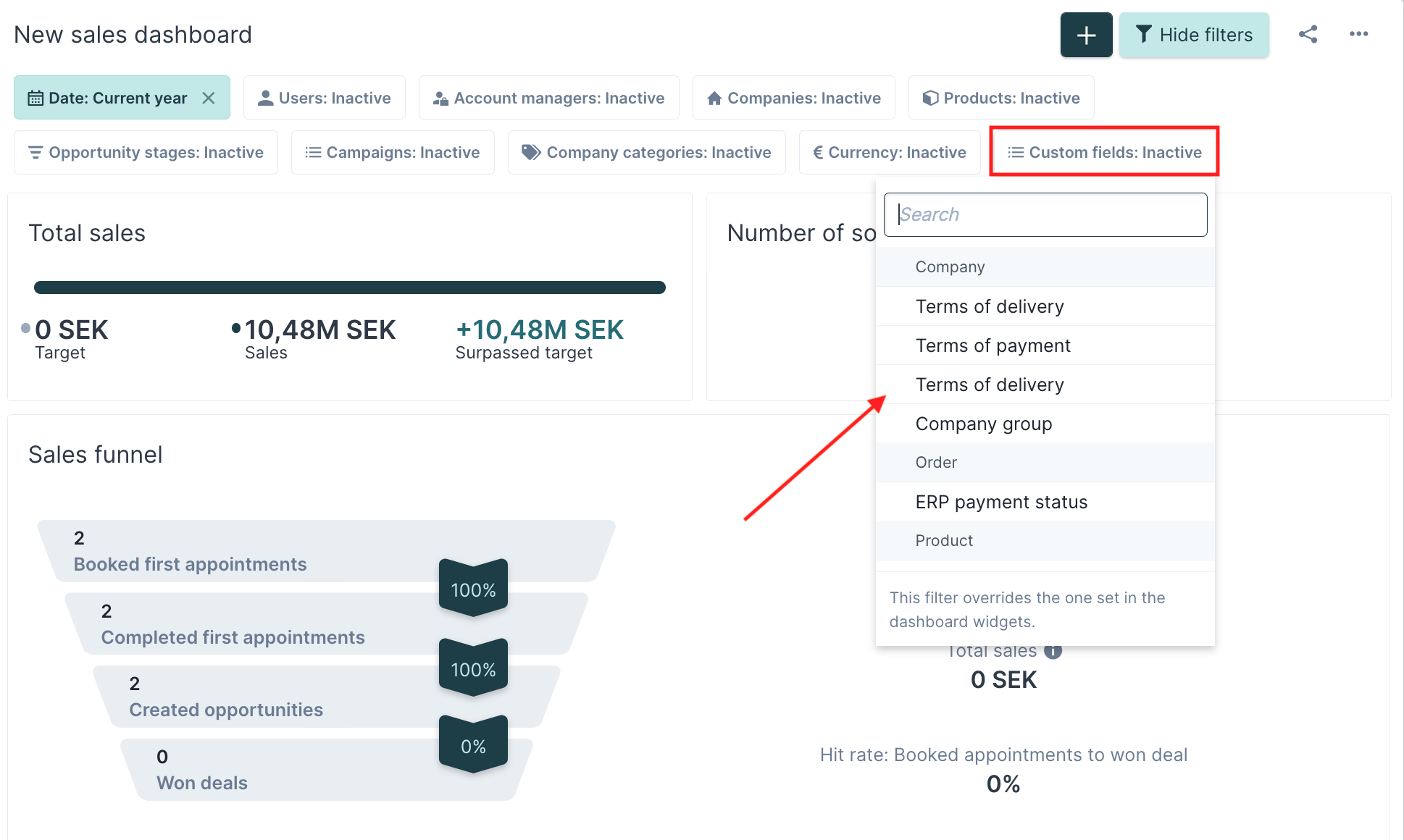Select the Company group option

(x=1045, y=424)
